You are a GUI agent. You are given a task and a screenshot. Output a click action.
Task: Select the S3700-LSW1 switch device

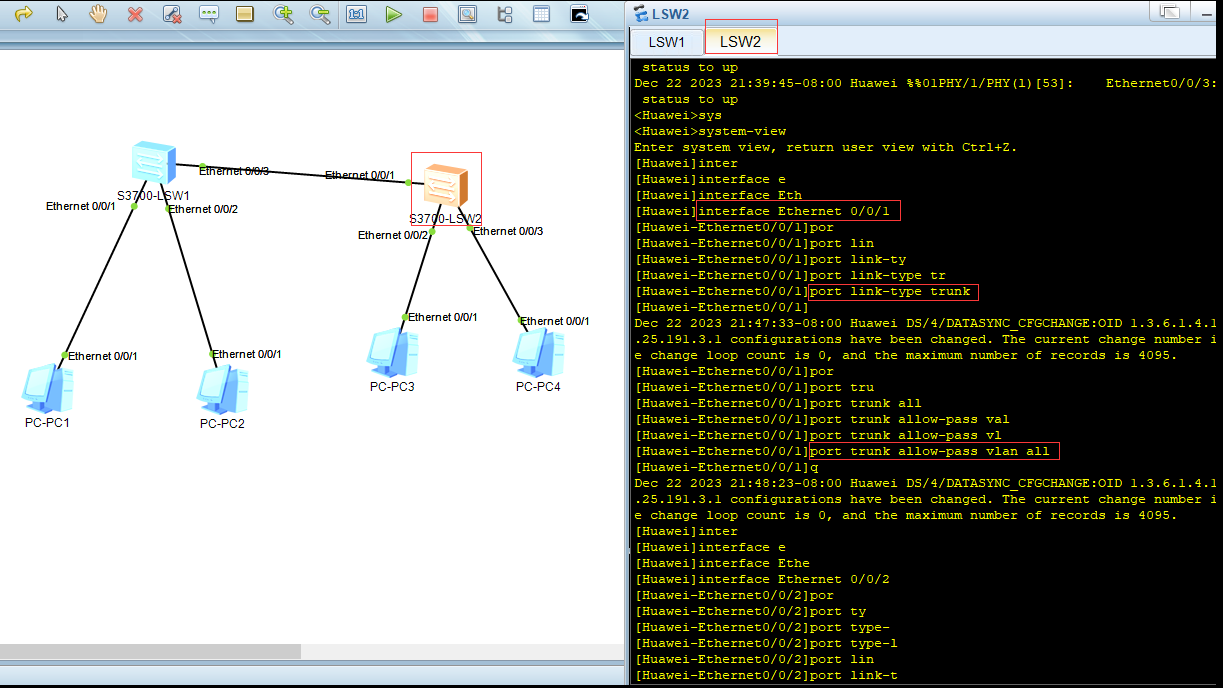pyautogui.click(x=153, y=163)
